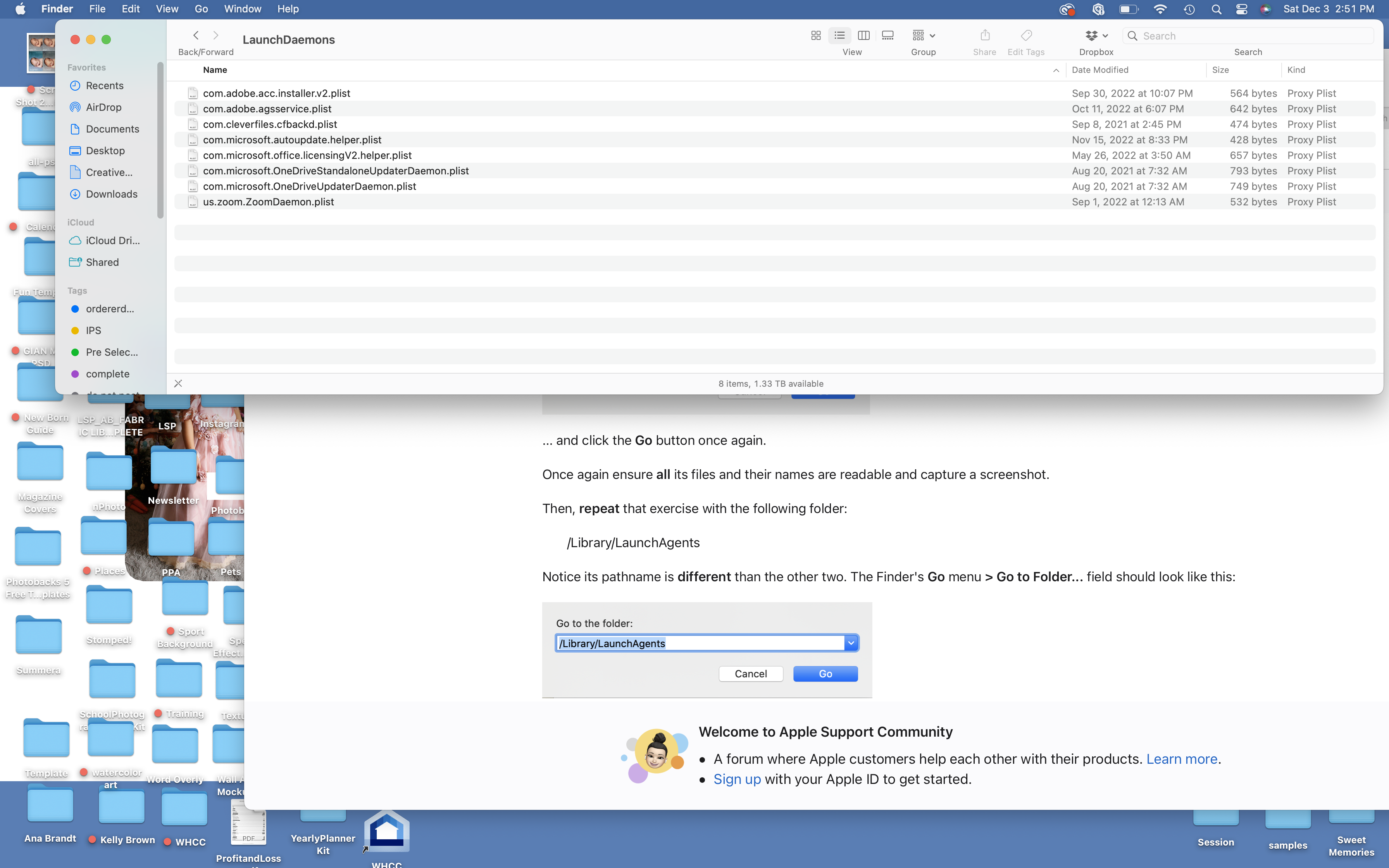This screenshot has height=868, width=1389.
Task: Switch to gallery view in Finder toolbar
Action: [888, 36]
